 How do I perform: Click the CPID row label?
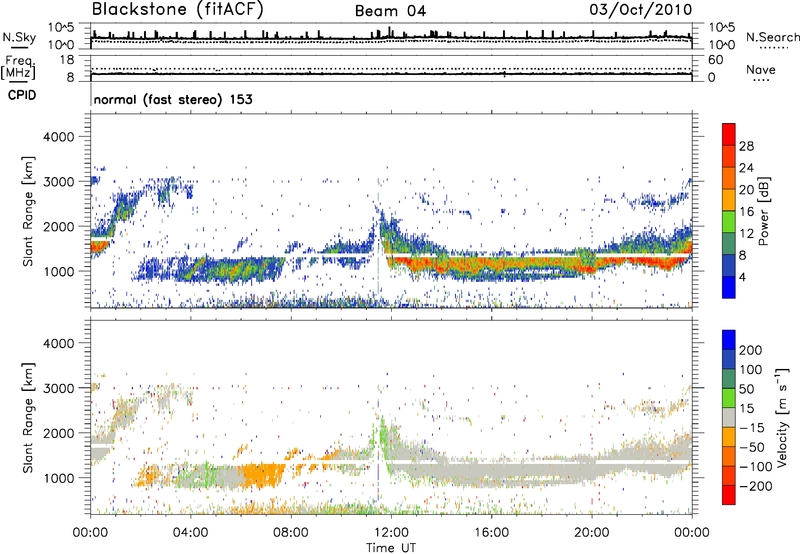(x=22, y=95)
